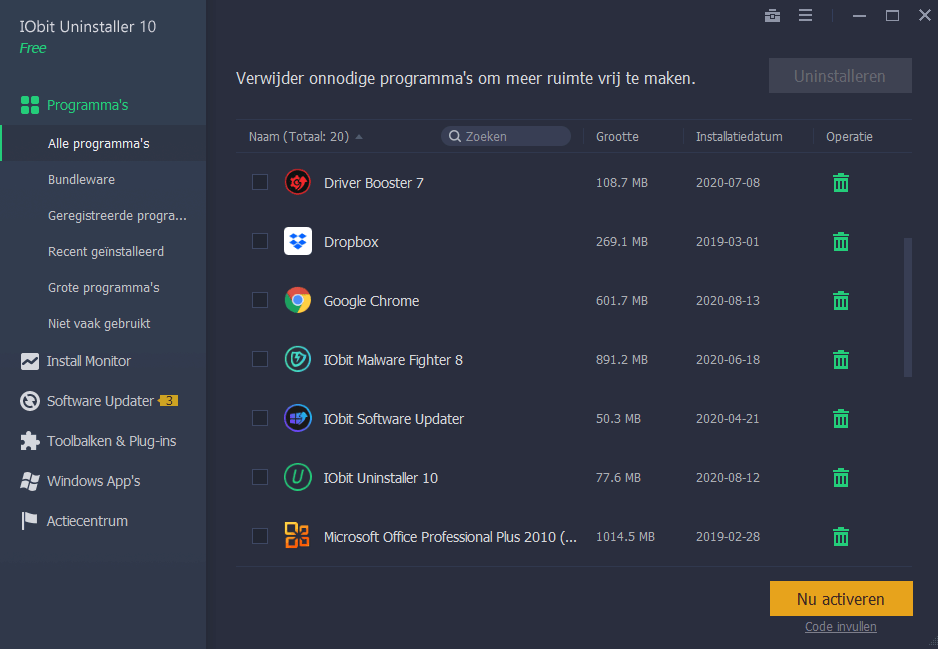938x649 pixels.
Task: Click the Operatie column header
Action: click(849, 136)
